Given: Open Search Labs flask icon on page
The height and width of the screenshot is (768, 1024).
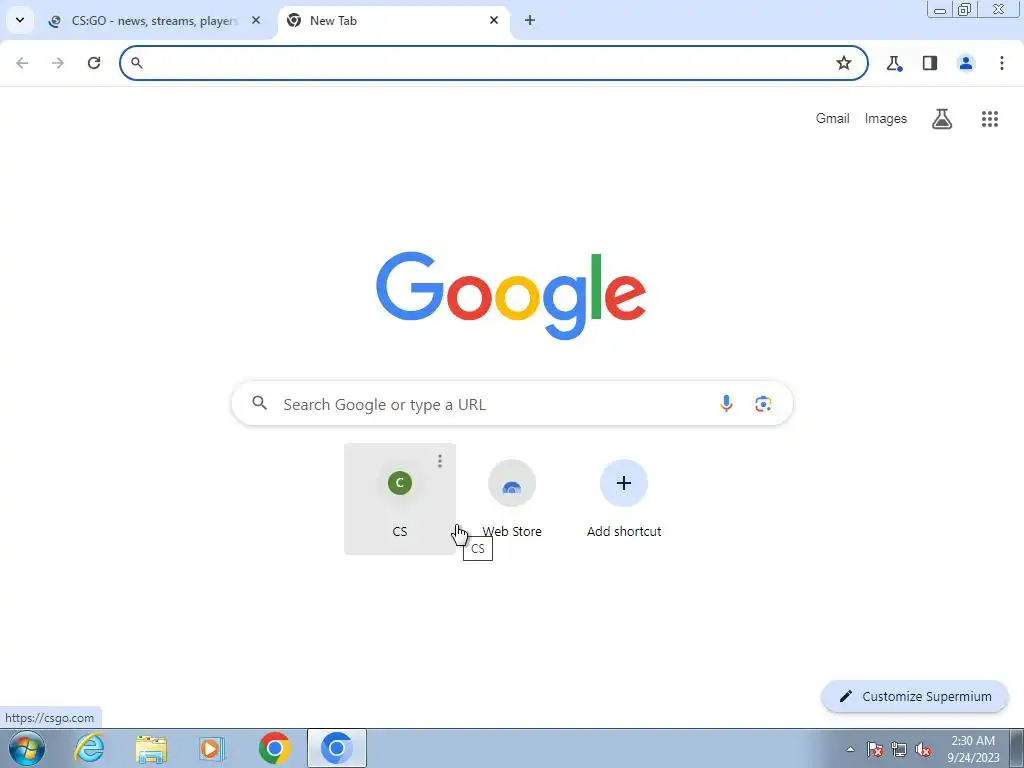Looking at the screenshot, I should [942, 119].
